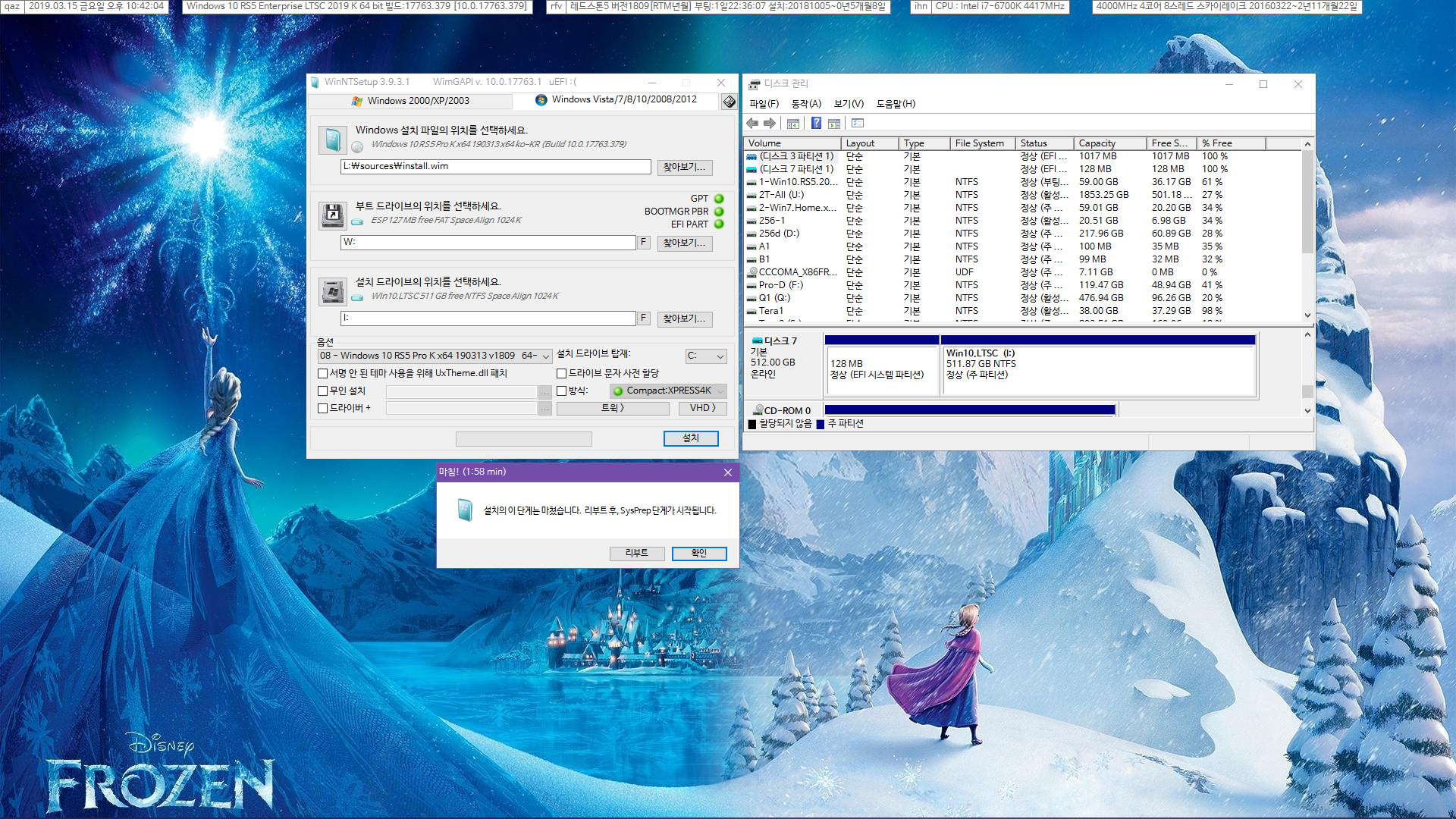Click Disk Management title bar app icon
The height and width of the screenshot is (819, 1456).
pos(755,84)
